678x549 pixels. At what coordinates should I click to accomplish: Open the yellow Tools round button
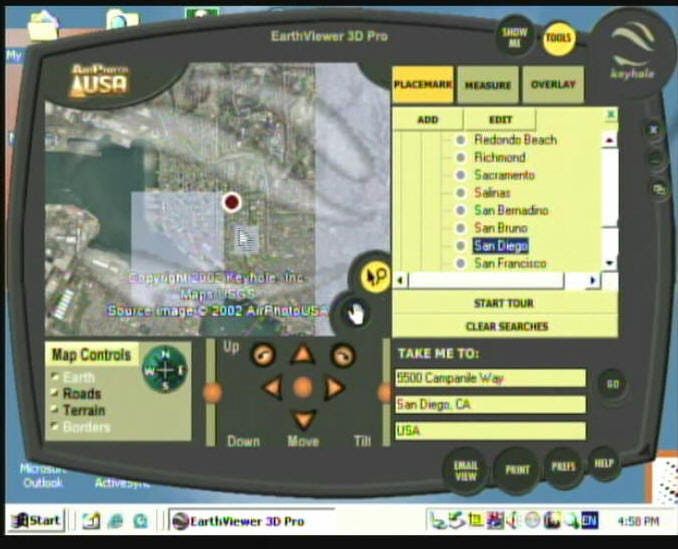[x=559, y=39]
